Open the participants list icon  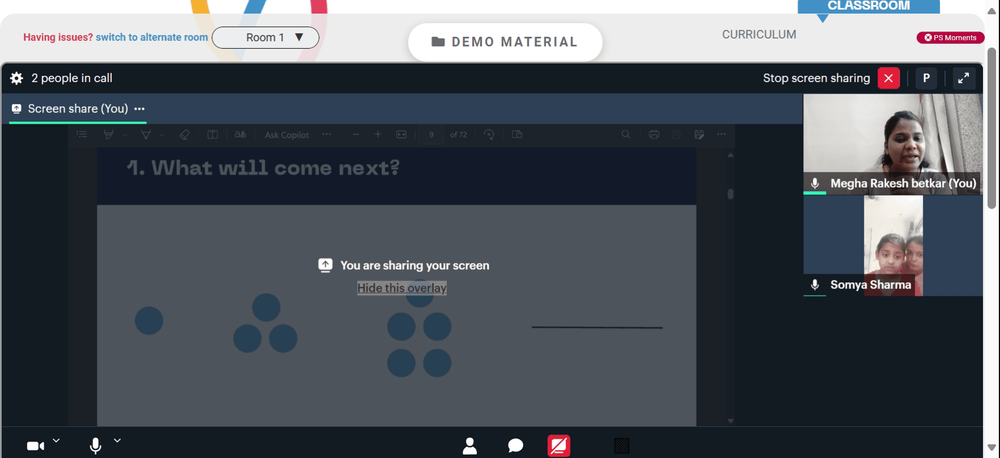click(x=469, y=445)
